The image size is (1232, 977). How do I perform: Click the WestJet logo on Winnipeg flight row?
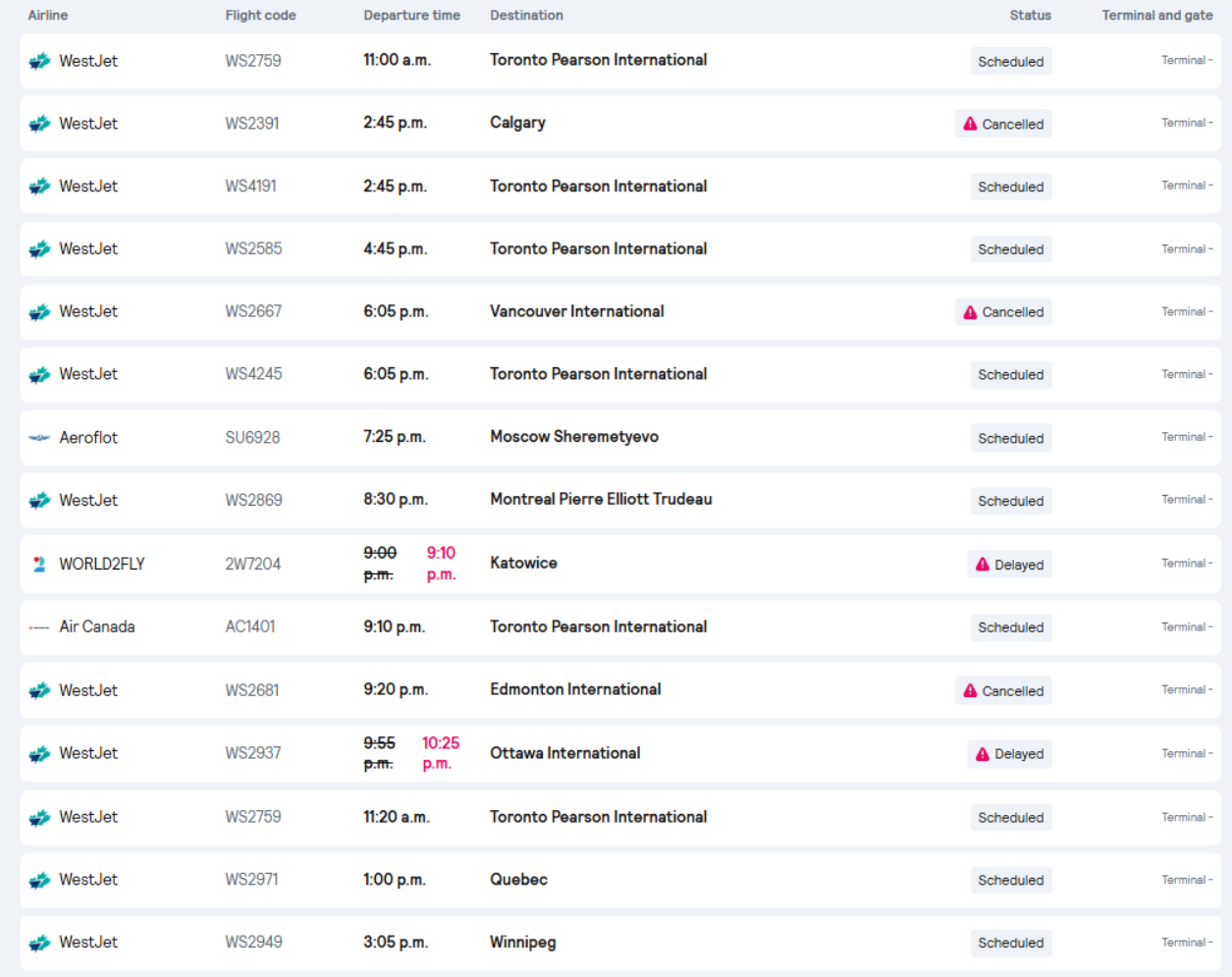(x=39, y=943)
